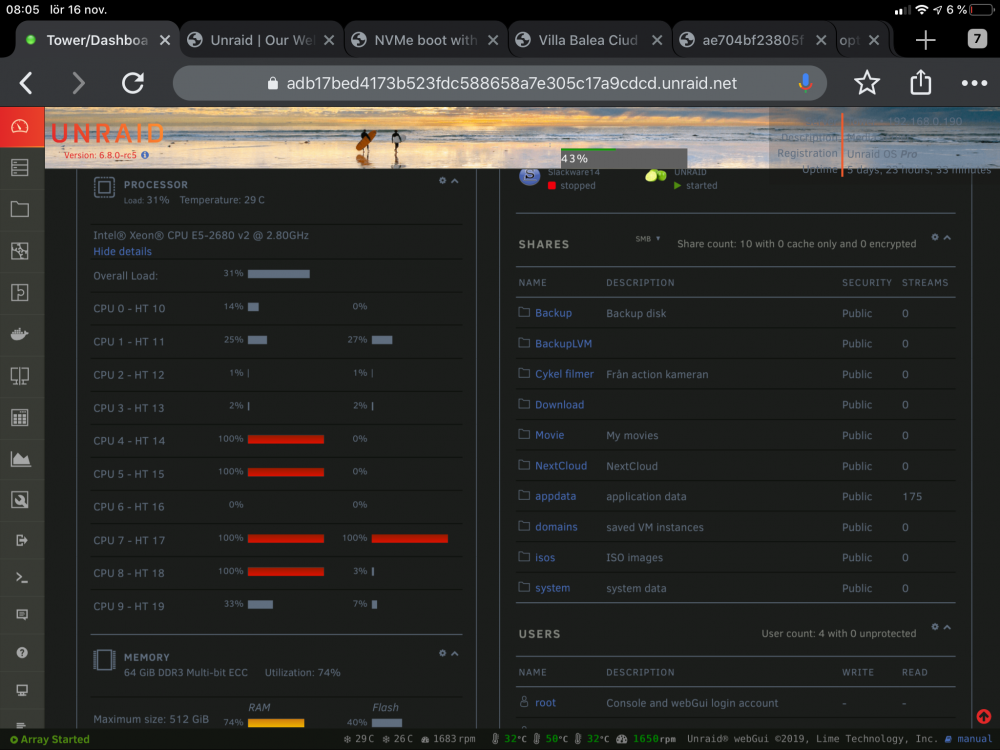This screenshot has height=750, width=1000.
Task: Click the UNRAID logo in header
Action: point(108,133)
